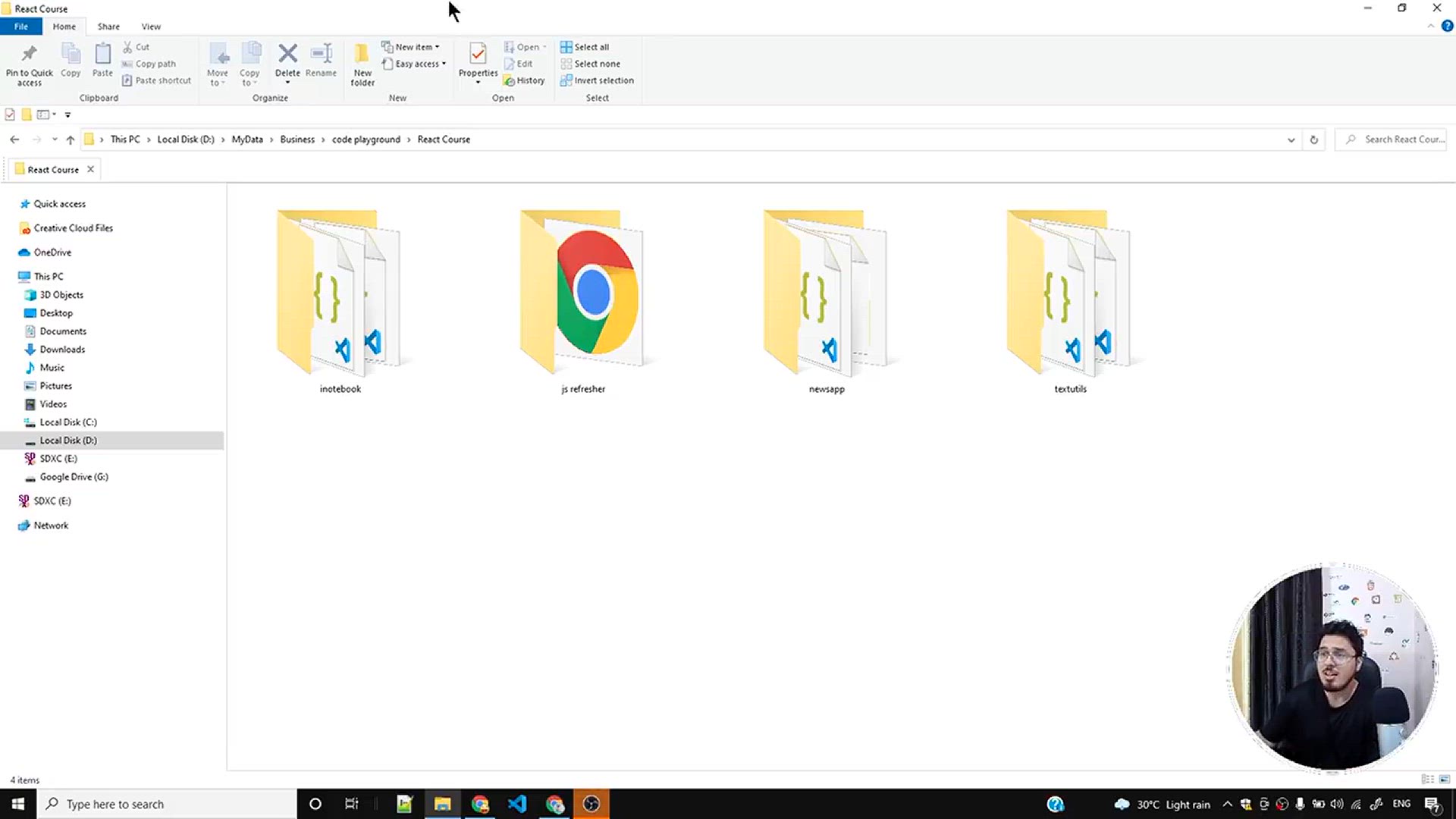Select Desktop under This PC
Image resolution: width=1456 pixels, height=819 pixels.
56,313
